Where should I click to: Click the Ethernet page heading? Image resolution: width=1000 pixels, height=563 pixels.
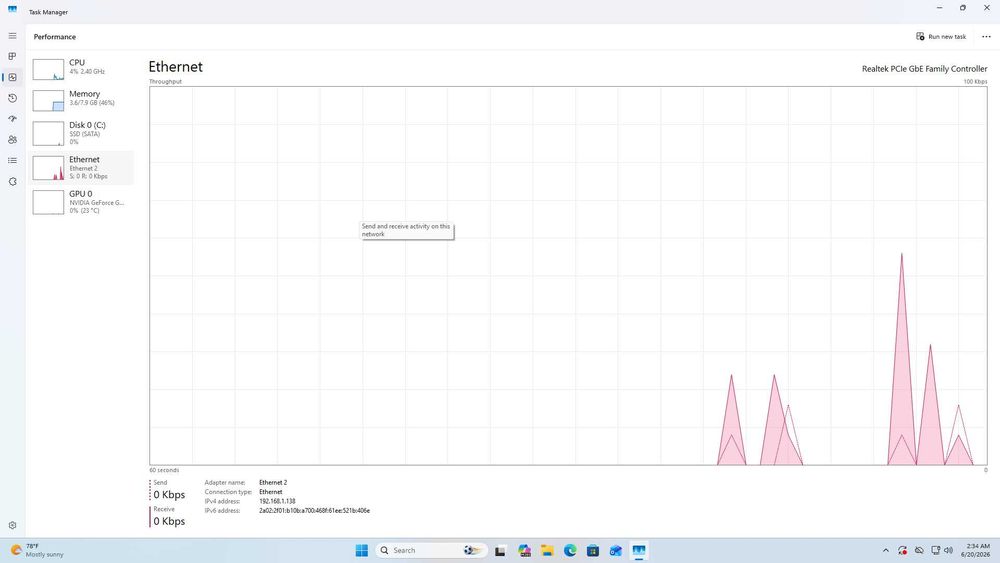click(175, 67)
